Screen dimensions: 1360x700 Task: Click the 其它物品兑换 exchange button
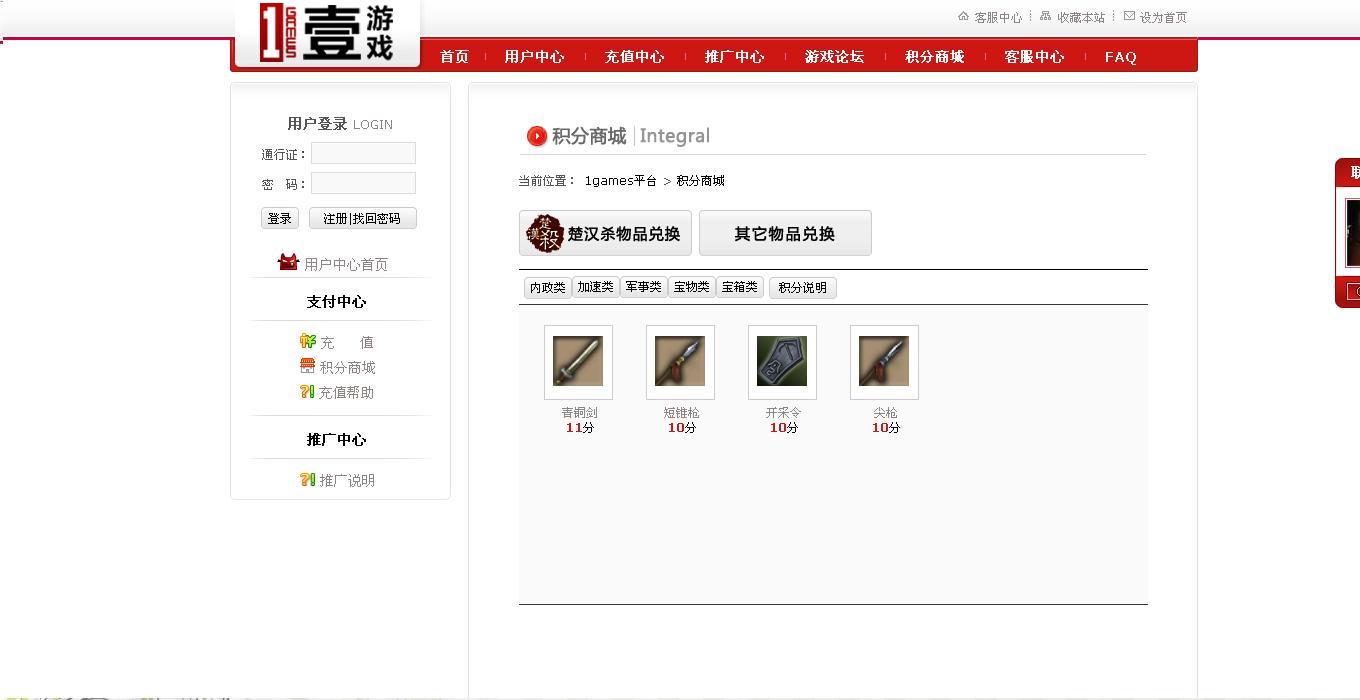pyautogui.click(x=786, y=232)
